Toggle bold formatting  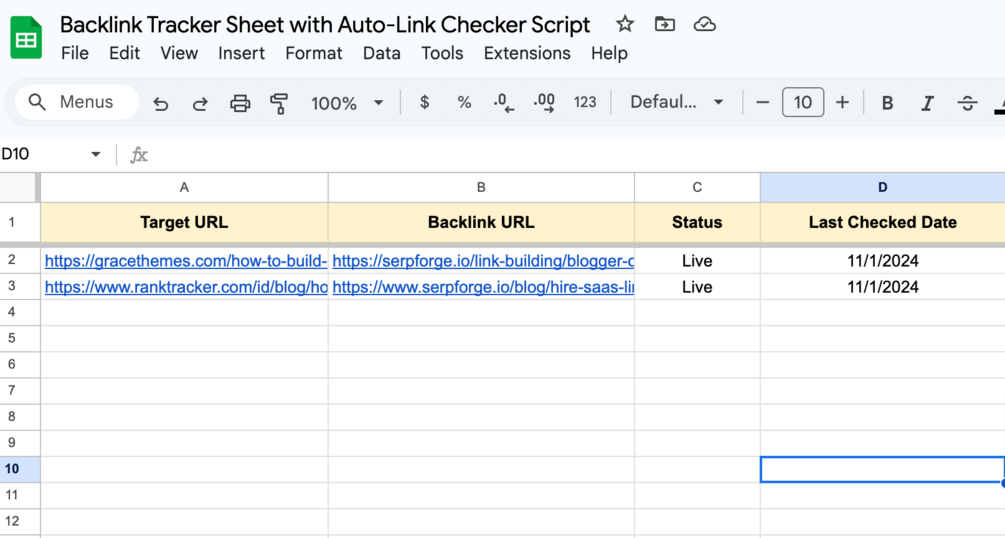(x=887, y=102)
